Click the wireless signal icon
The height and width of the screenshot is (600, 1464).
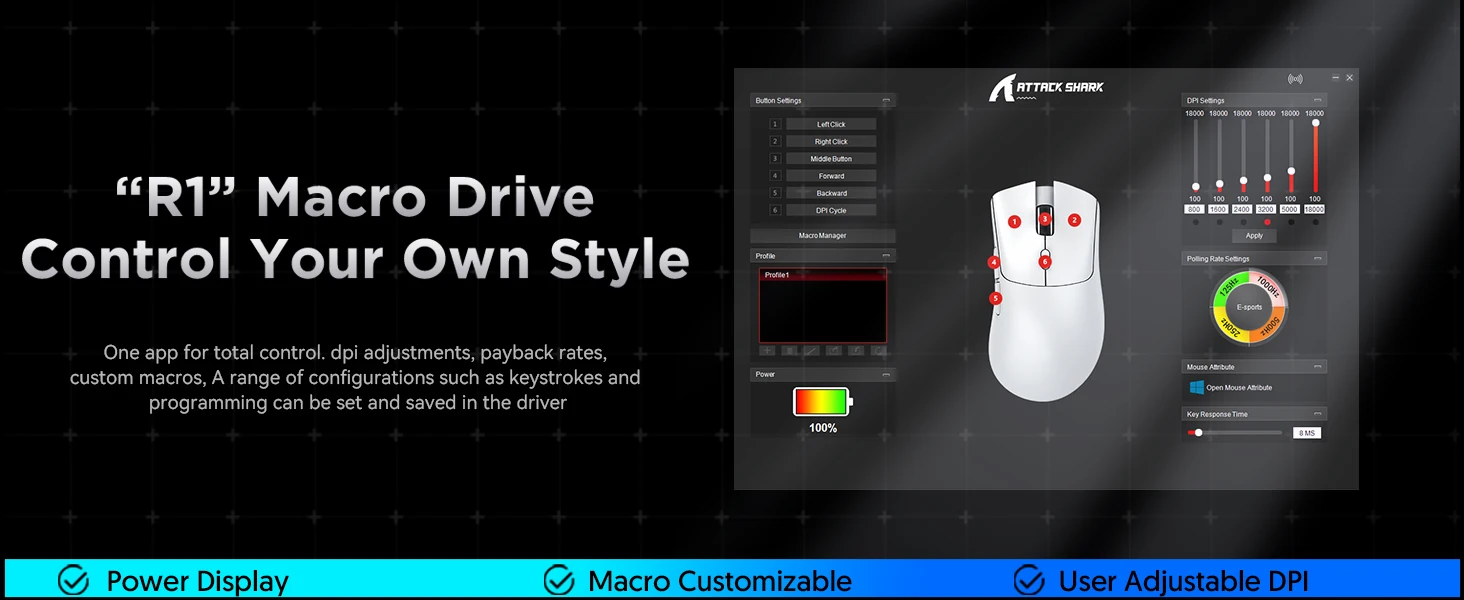[x=1295, y=78]
